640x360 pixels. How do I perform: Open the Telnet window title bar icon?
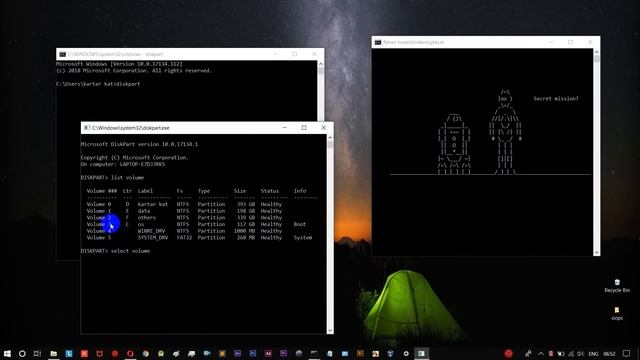(378, 42)
